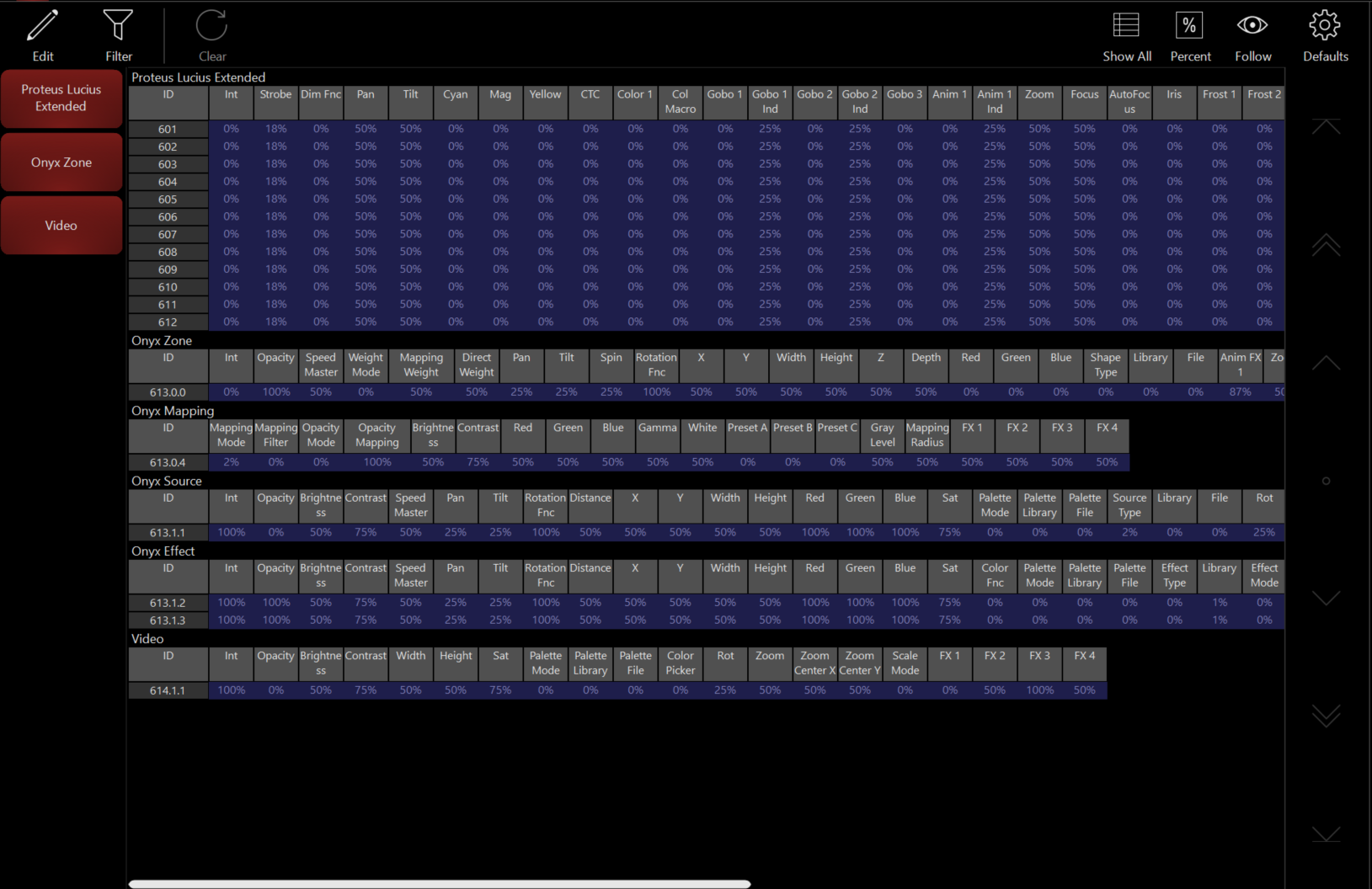Toggle Follow eye icon
Screen dimensions: 1372x889
1252,25
